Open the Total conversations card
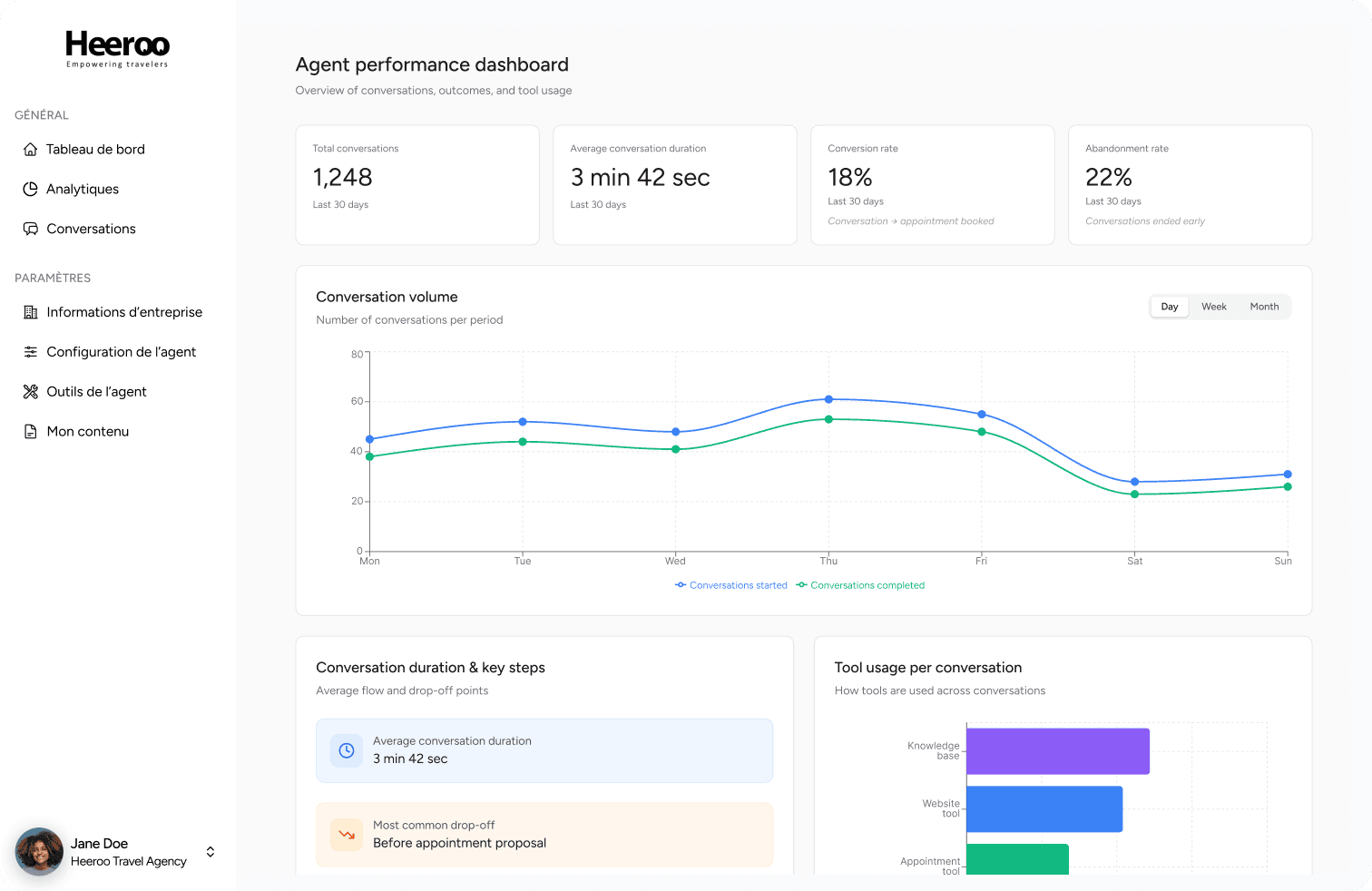Image resolution: width=1372 pixels, height=891 pixels. click(417, 185)
